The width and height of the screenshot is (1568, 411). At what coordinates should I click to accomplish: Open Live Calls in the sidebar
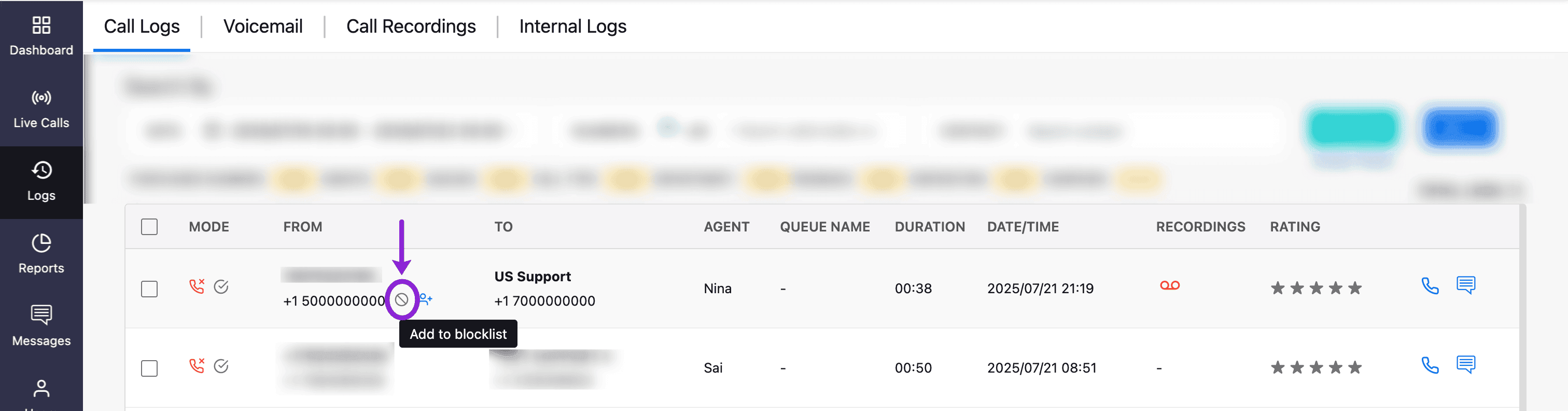[x=41, y=109]
